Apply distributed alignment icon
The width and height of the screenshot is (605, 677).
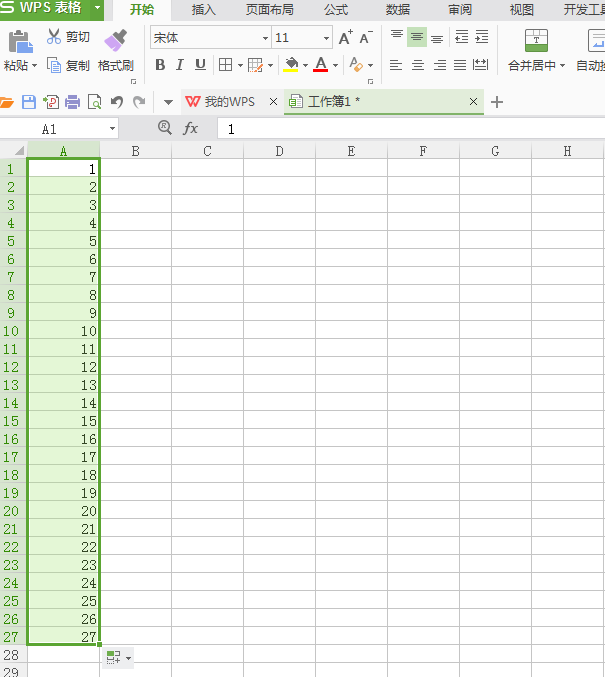[480, 65]
